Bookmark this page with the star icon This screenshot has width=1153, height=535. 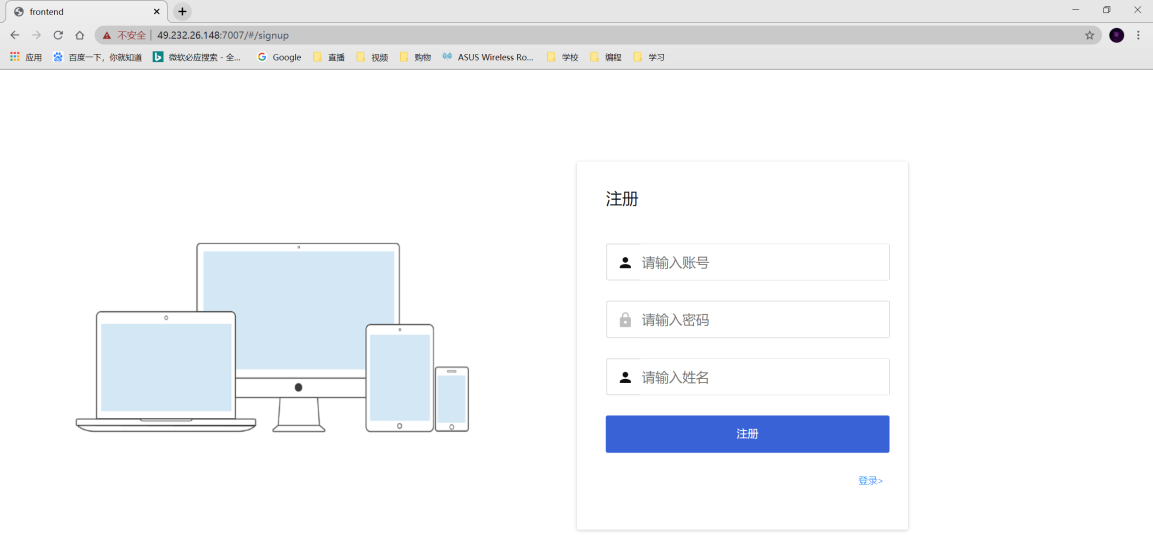(1089, 35)
